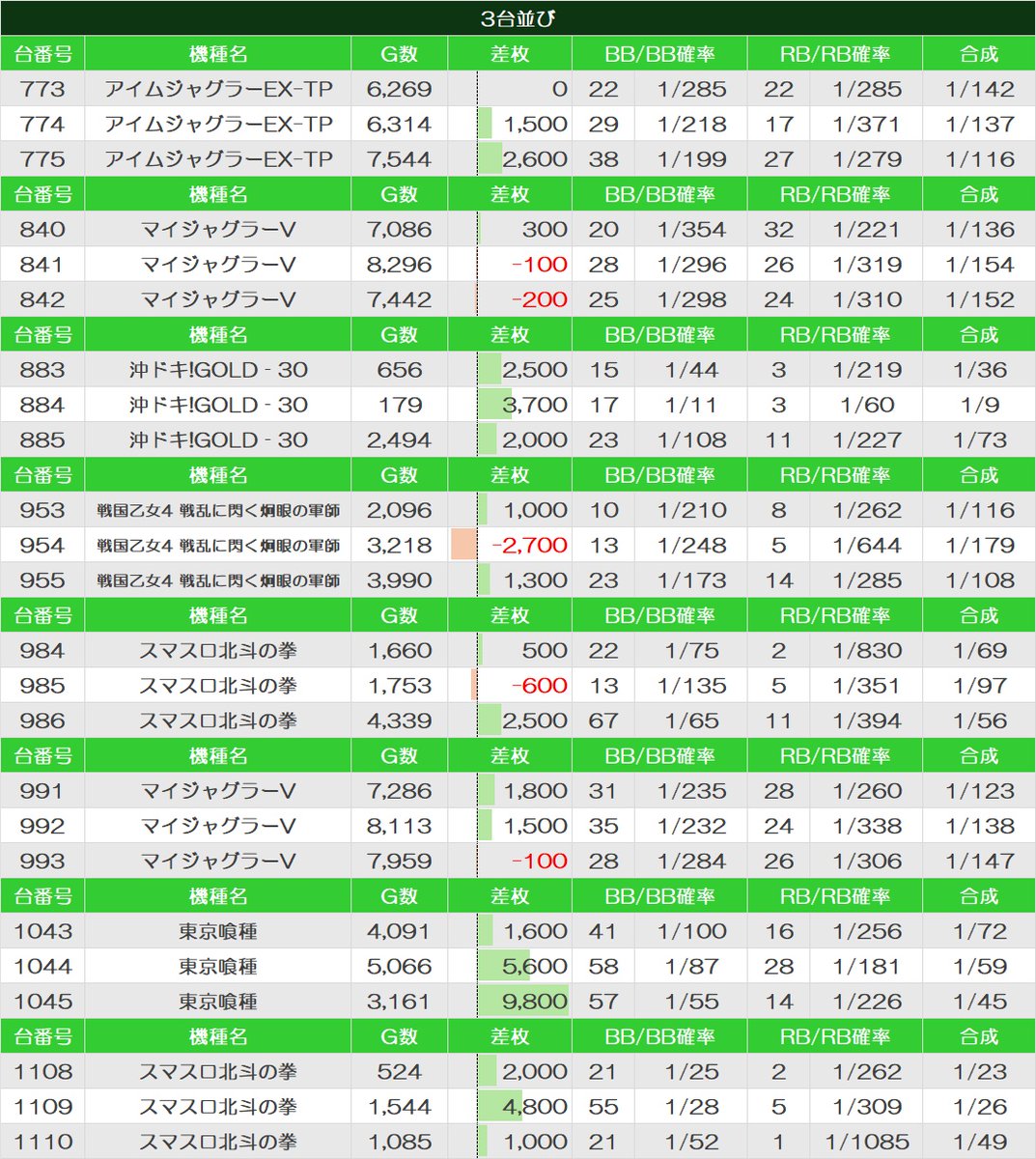The image size is (1036, 1159).
Task: Click the difference value 1,800
Action: pos(535,791)
